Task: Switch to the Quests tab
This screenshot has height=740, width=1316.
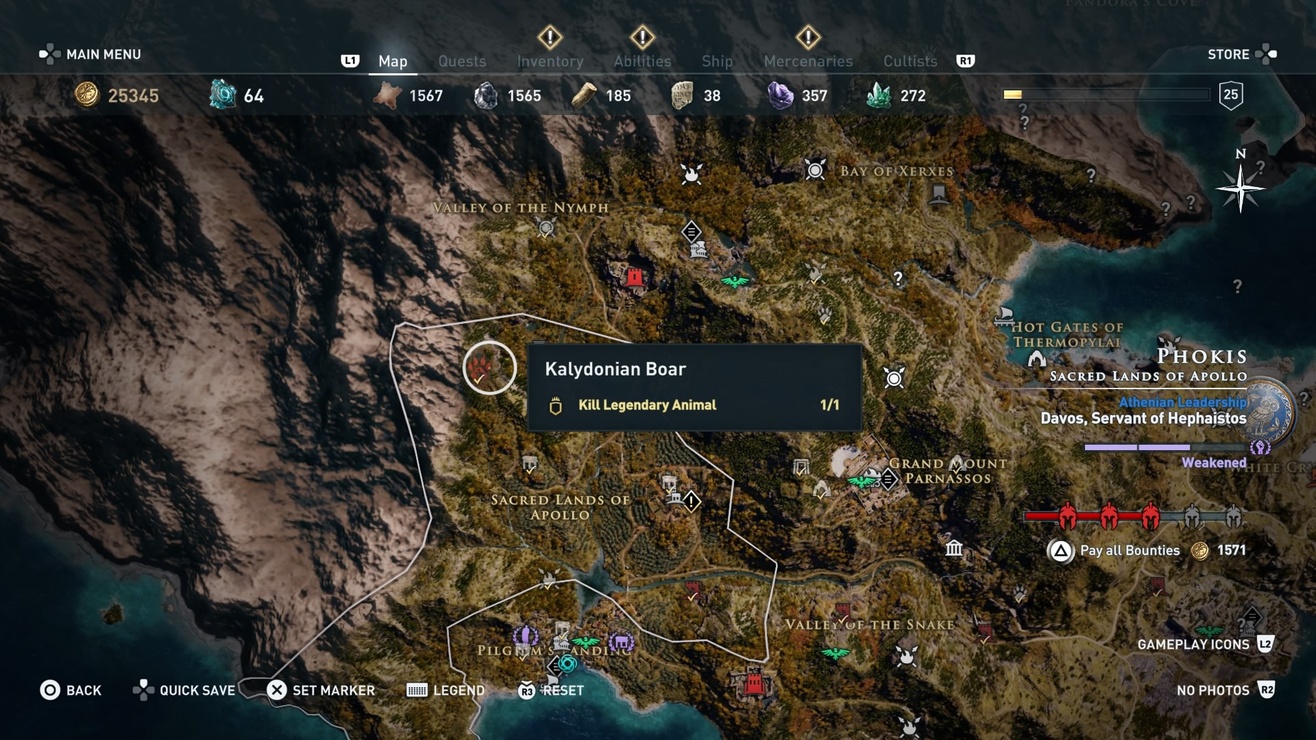Action: pos(462,61)
